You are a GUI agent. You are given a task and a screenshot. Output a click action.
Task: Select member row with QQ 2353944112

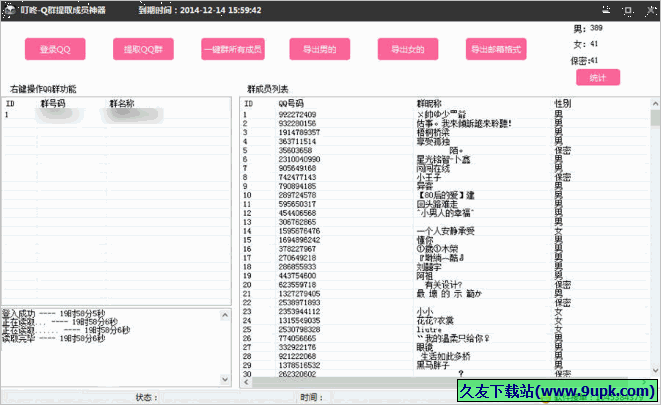446,311
